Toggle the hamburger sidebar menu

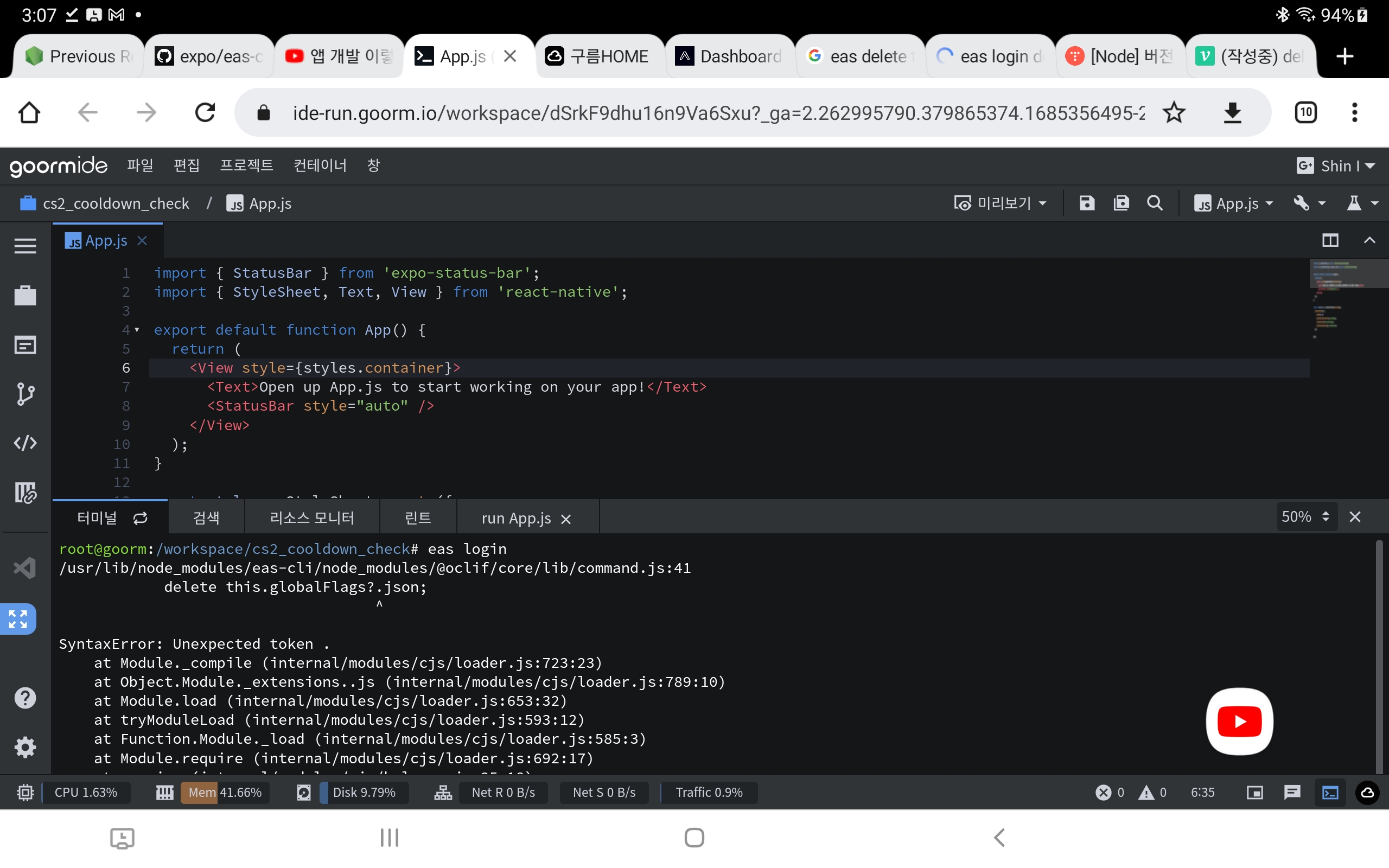click(x=26, y=246)
